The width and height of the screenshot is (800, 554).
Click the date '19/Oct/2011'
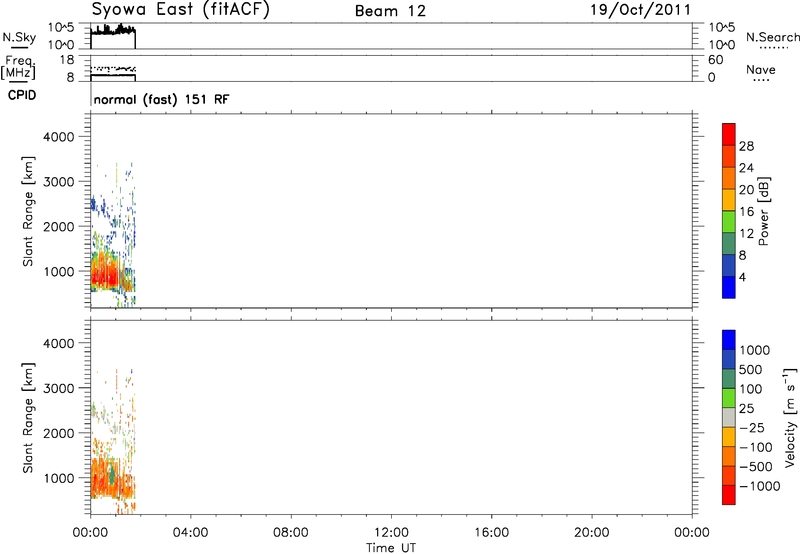tap(640, 10)
